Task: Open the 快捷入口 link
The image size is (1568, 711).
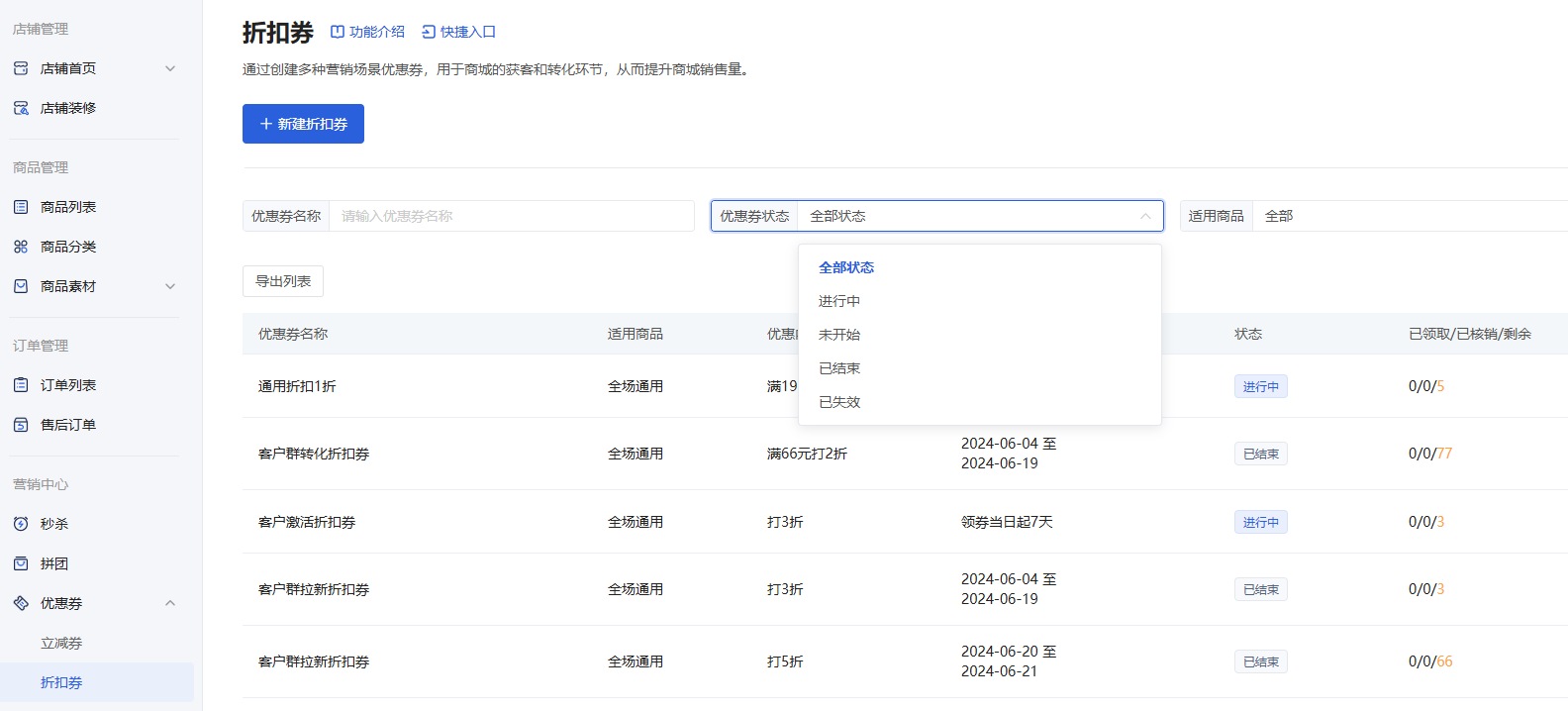Action: click(x=458, y=32)
